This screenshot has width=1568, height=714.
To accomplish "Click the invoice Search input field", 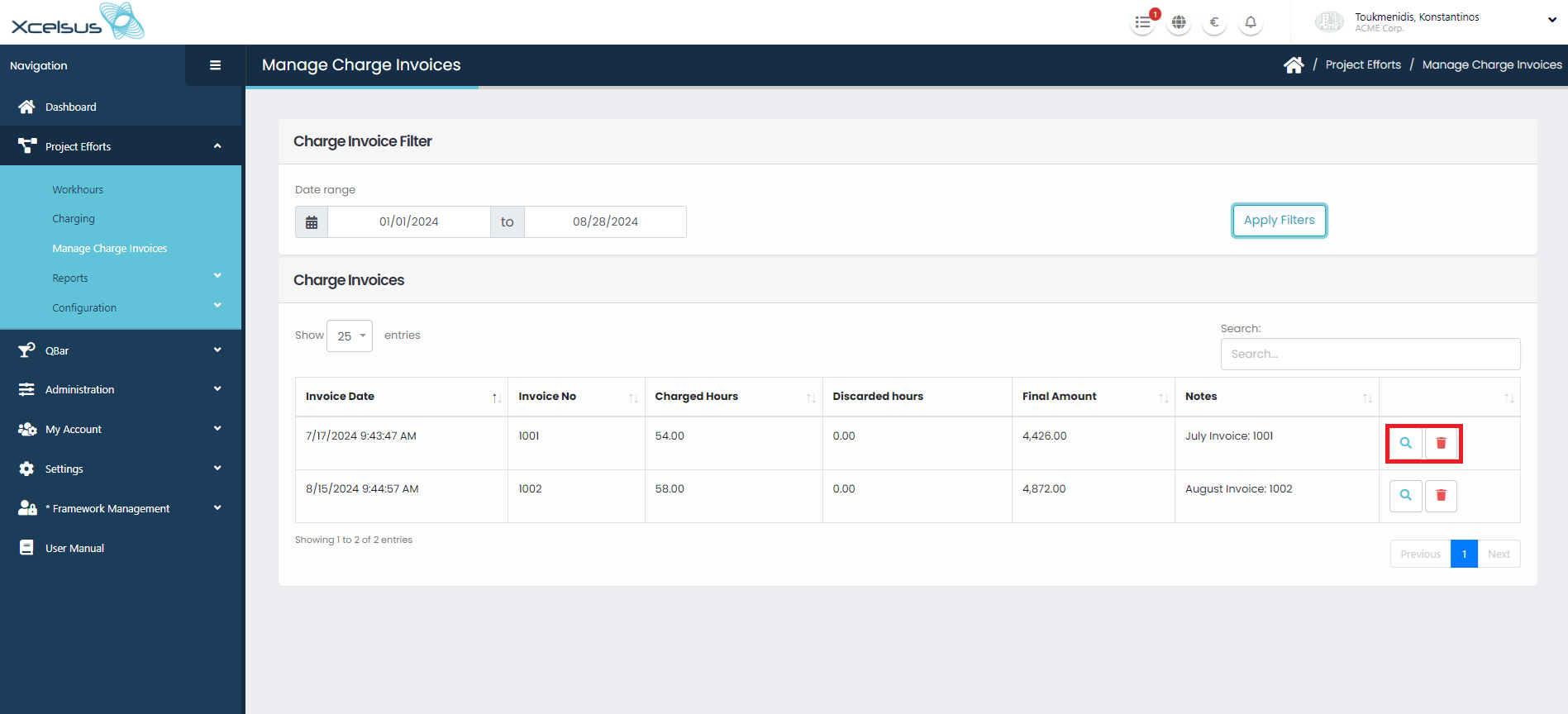I will click(1370, 355).
